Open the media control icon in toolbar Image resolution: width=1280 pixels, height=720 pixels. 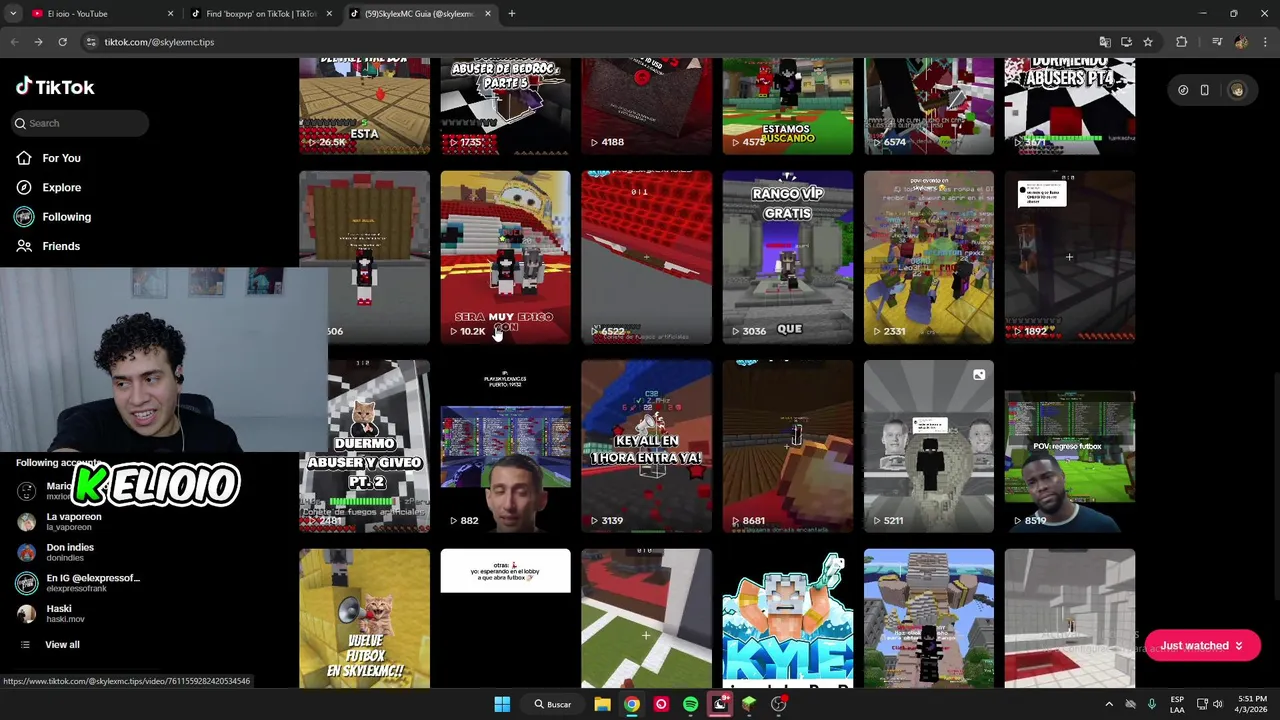click(x=1217, y=42)
